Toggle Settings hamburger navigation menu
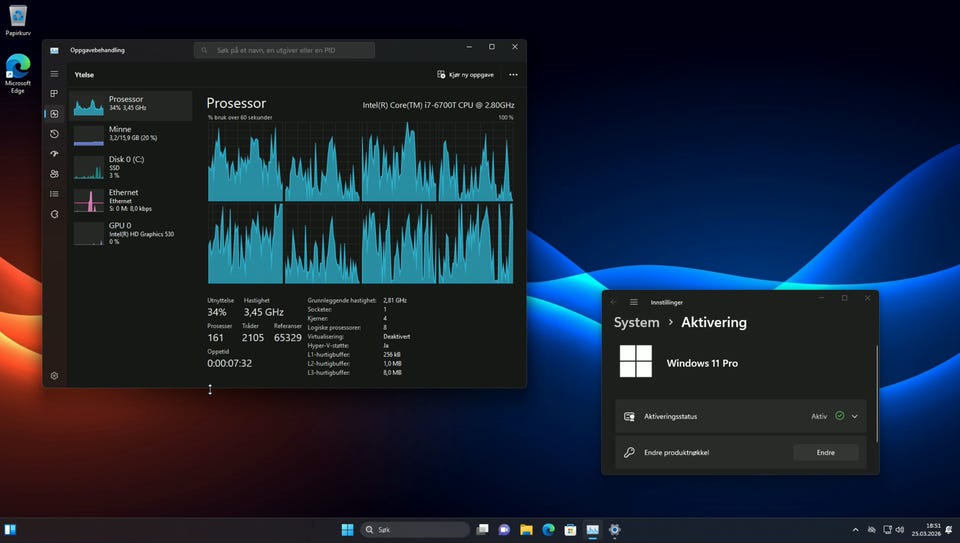The image size is (960, 543). pyautogui.click(x=634, y=302)
